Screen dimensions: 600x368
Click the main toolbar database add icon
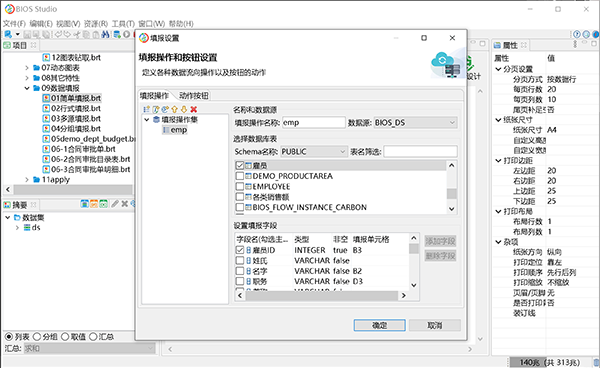[x=117, y=34]
